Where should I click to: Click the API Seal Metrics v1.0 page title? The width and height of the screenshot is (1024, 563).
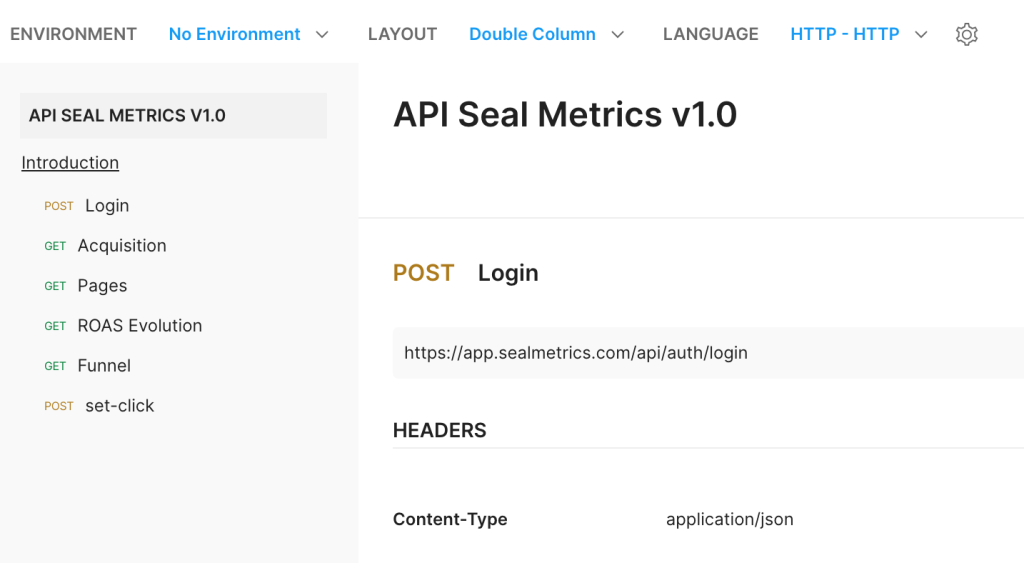pos(565,115)
